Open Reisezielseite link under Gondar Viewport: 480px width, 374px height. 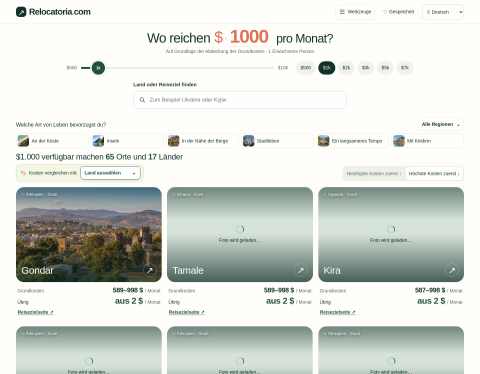[x=36, y=312]
